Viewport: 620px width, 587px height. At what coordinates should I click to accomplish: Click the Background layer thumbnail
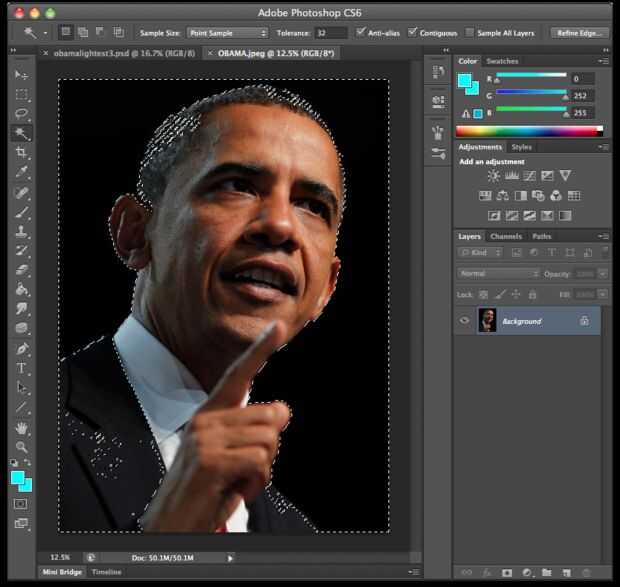487,320
